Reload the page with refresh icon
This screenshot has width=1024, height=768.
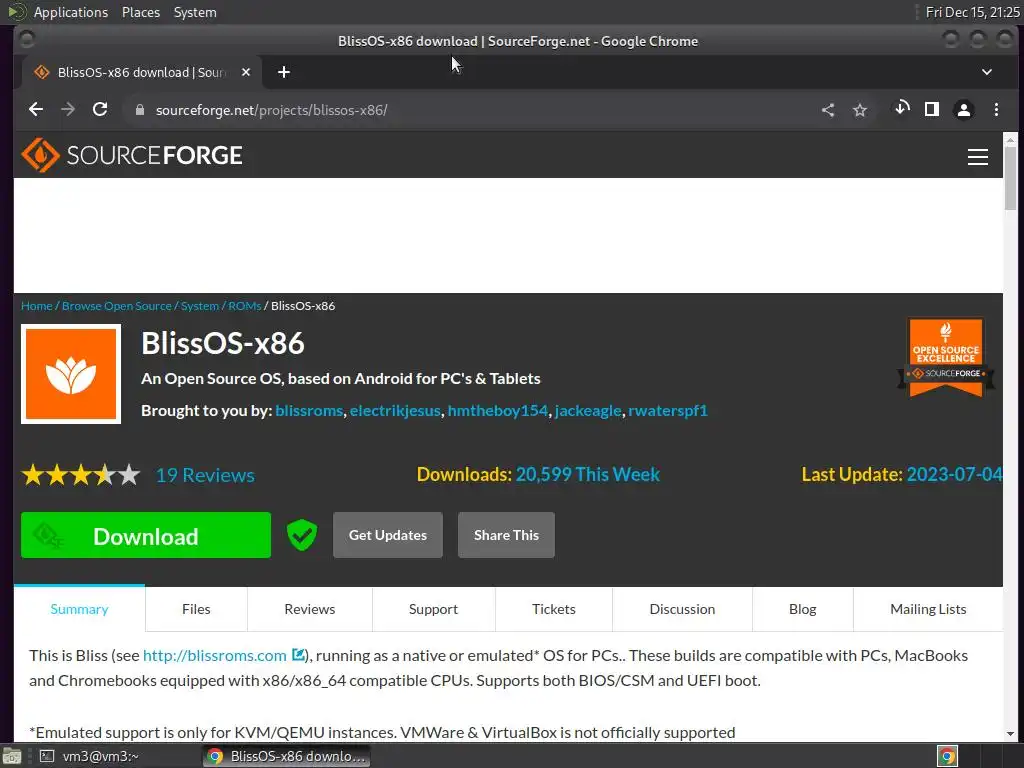point(100,110)
